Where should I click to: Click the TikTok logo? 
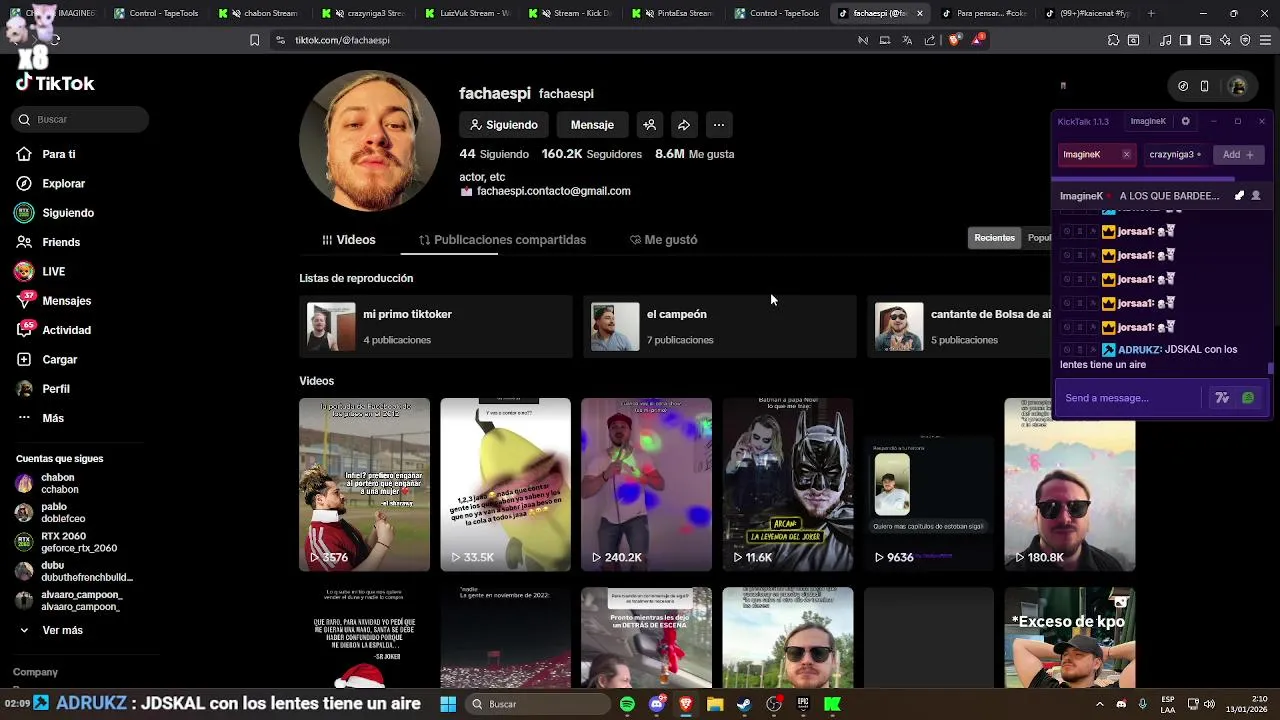pos(56,83)
